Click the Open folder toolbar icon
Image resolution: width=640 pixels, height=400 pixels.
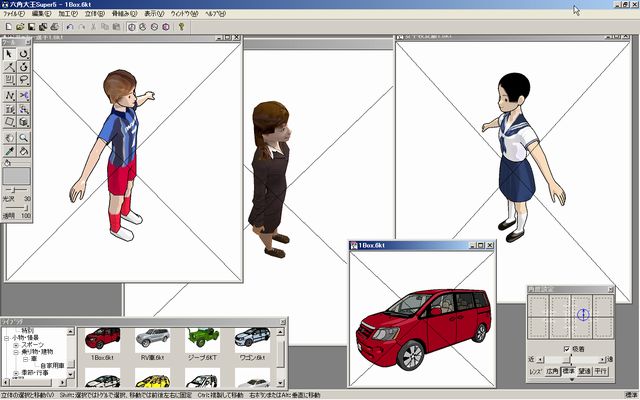pyautogui.click(x=20, y=27)
